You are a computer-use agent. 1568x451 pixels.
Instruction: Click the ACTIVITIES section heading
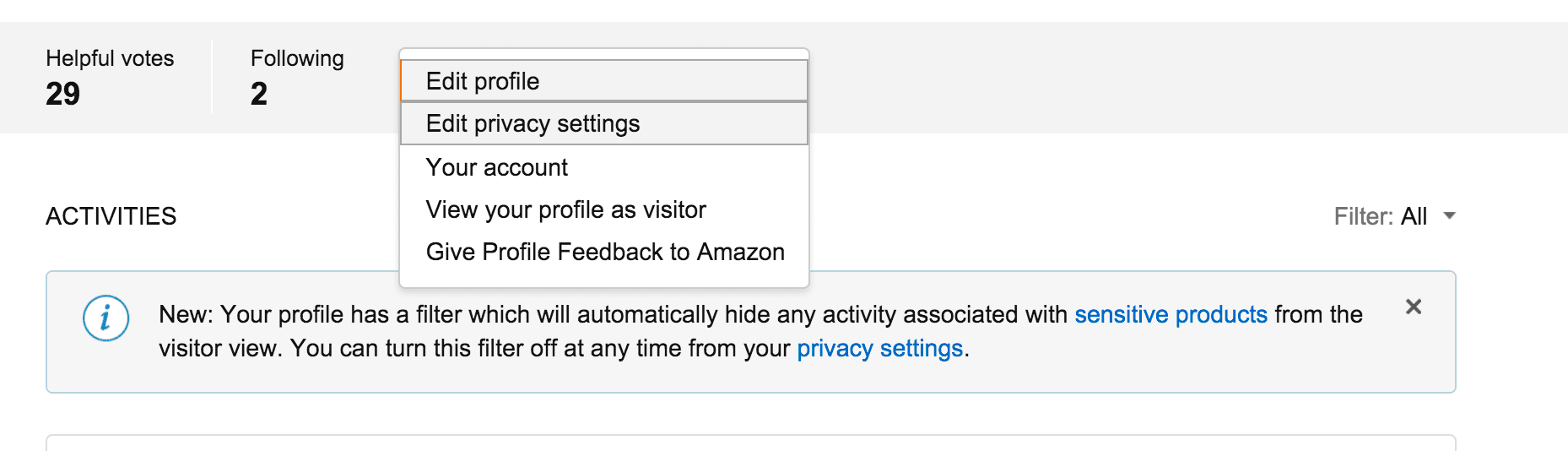(x=111, y=216)
